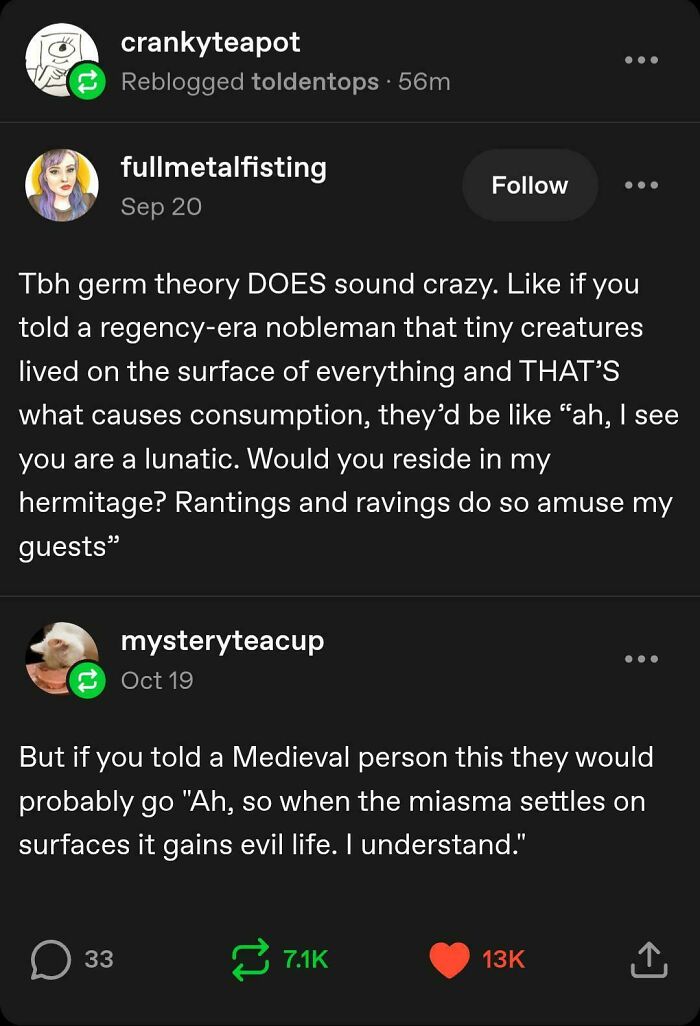Open the meatball menu beside mysteryteacup
This screenshot has width=700, height=1026.
pyautogui.click(x=640, y=657)
